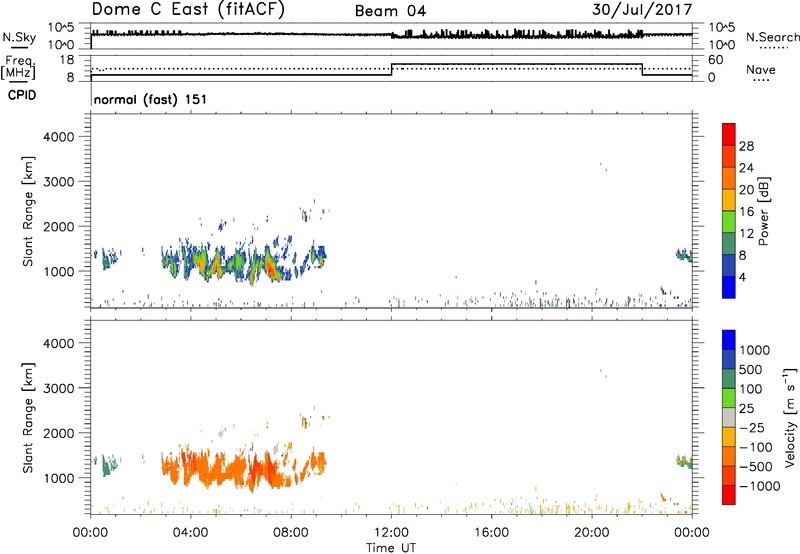The image size is (800, 554).
Task: Click the "18" frequency axis value
Action: click(67, 60)
